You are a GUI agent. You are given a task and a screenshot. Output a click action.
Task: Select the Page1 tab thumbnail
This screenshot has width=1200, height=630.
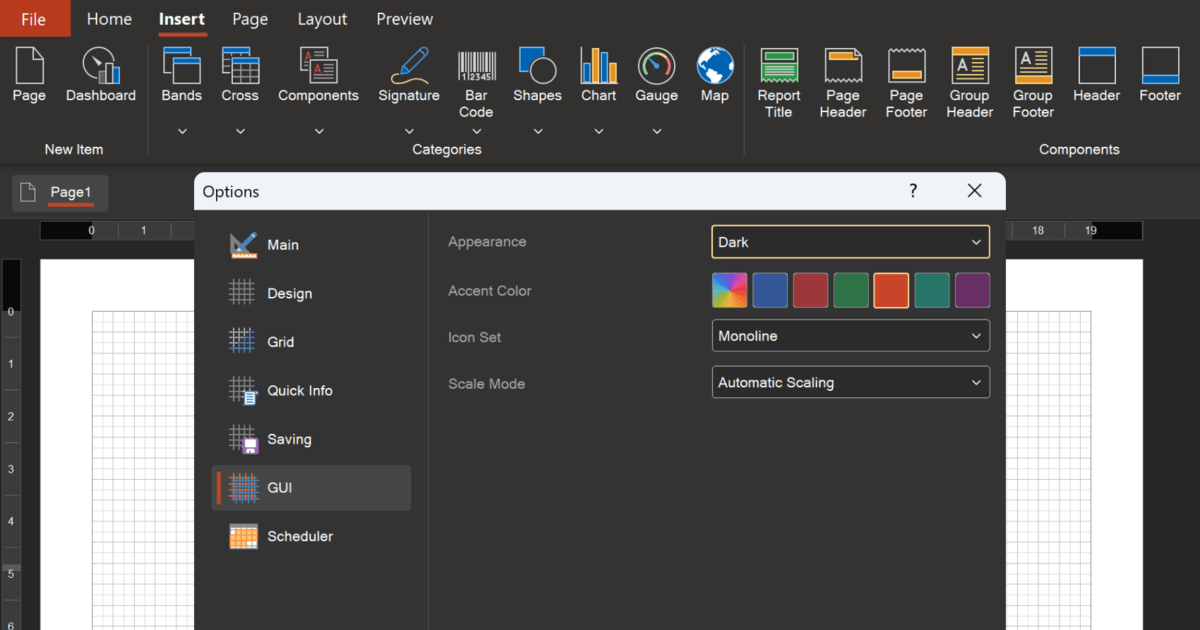pos(59,193)
